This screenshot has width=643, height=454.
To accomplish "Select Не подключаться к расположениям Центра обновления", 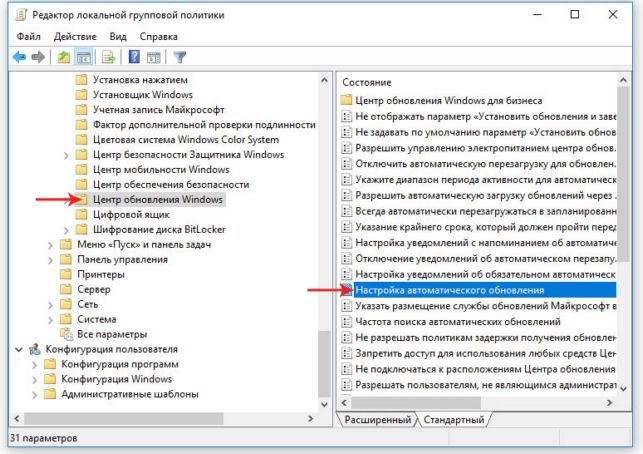I will click(486, 369).
